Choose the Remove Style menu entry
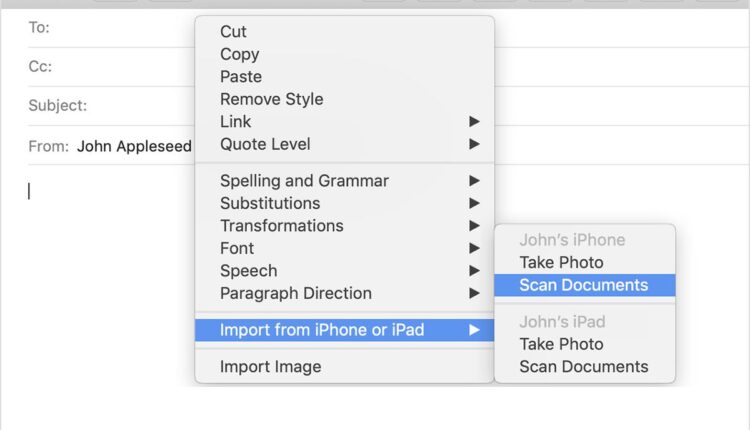 coord(271,99)
